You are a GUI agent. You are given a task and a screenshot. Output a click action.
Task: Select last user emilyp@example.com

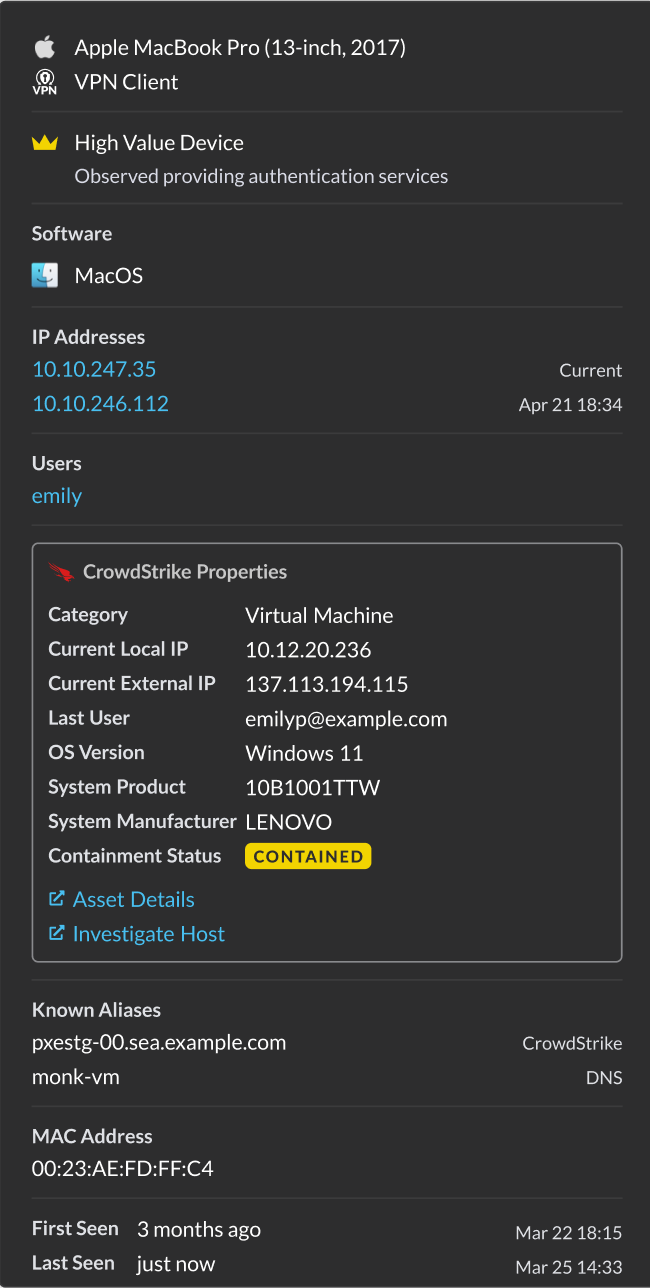pos(346,719)
